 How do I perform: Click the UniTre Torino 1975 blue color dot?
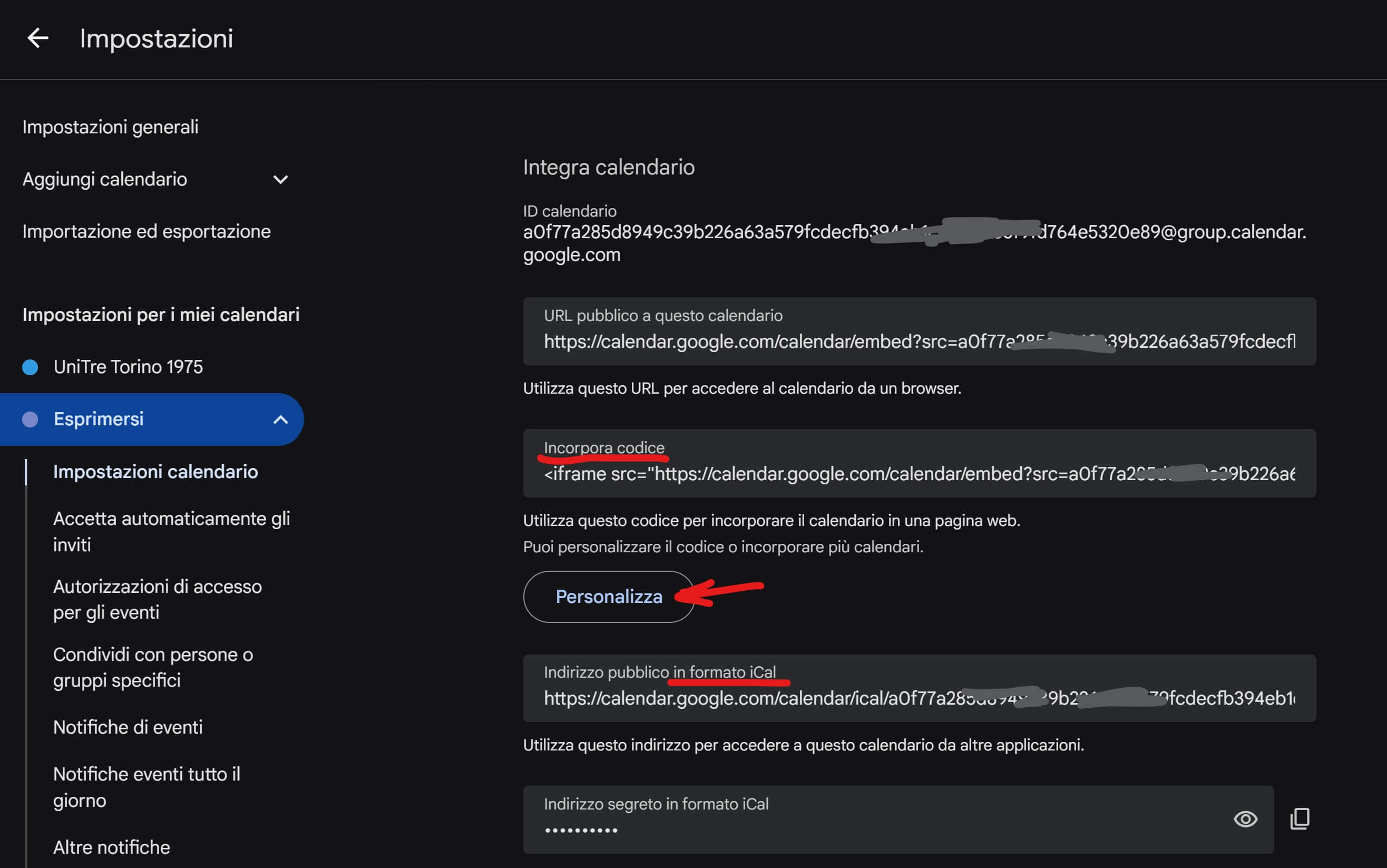coord(30,367)
